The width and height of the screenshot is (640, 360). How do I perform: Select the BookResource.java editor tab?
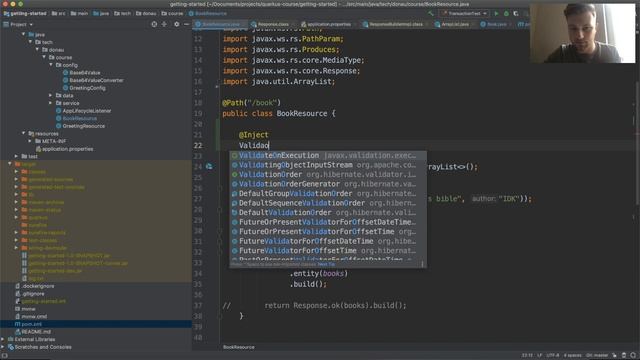pyautogui.click(x=219, y=24)
